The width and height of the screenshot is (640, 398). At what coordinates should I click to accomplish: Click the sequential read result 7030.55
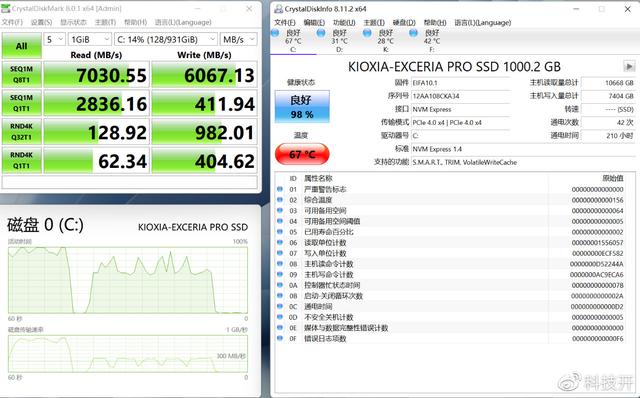point(97,75)
